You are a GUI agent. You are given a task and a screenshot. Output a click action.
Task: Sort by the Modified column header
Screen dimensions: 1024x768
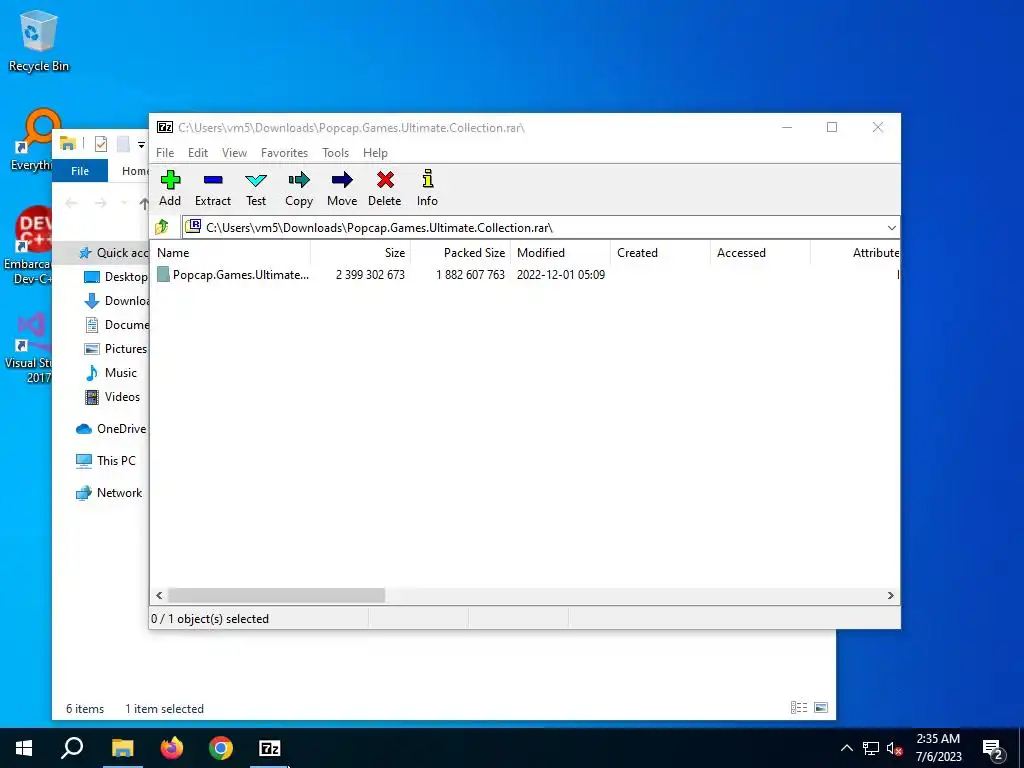click(560, 253)
